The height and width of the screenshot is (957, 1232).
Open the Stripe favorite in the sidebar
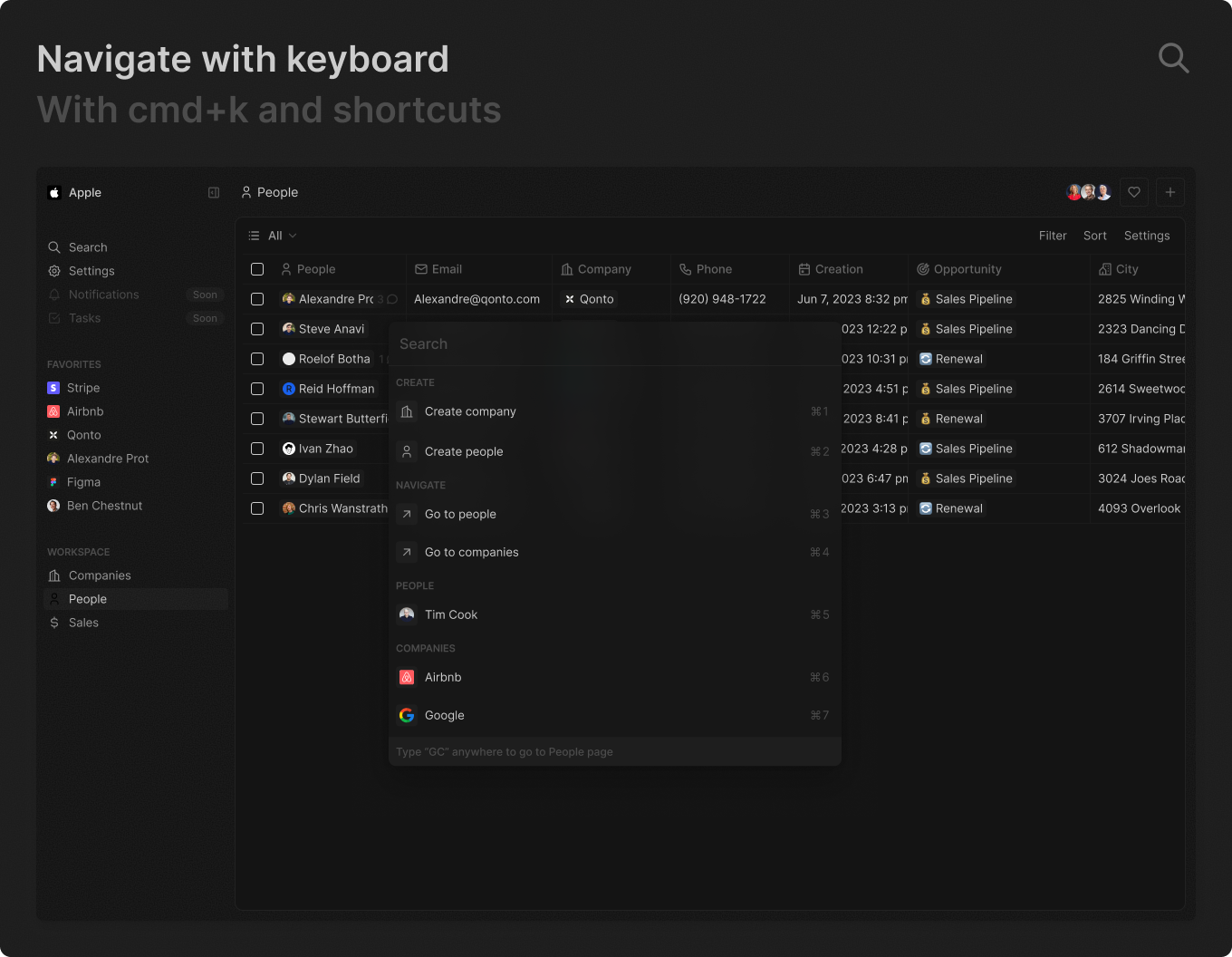pos(82,388)
